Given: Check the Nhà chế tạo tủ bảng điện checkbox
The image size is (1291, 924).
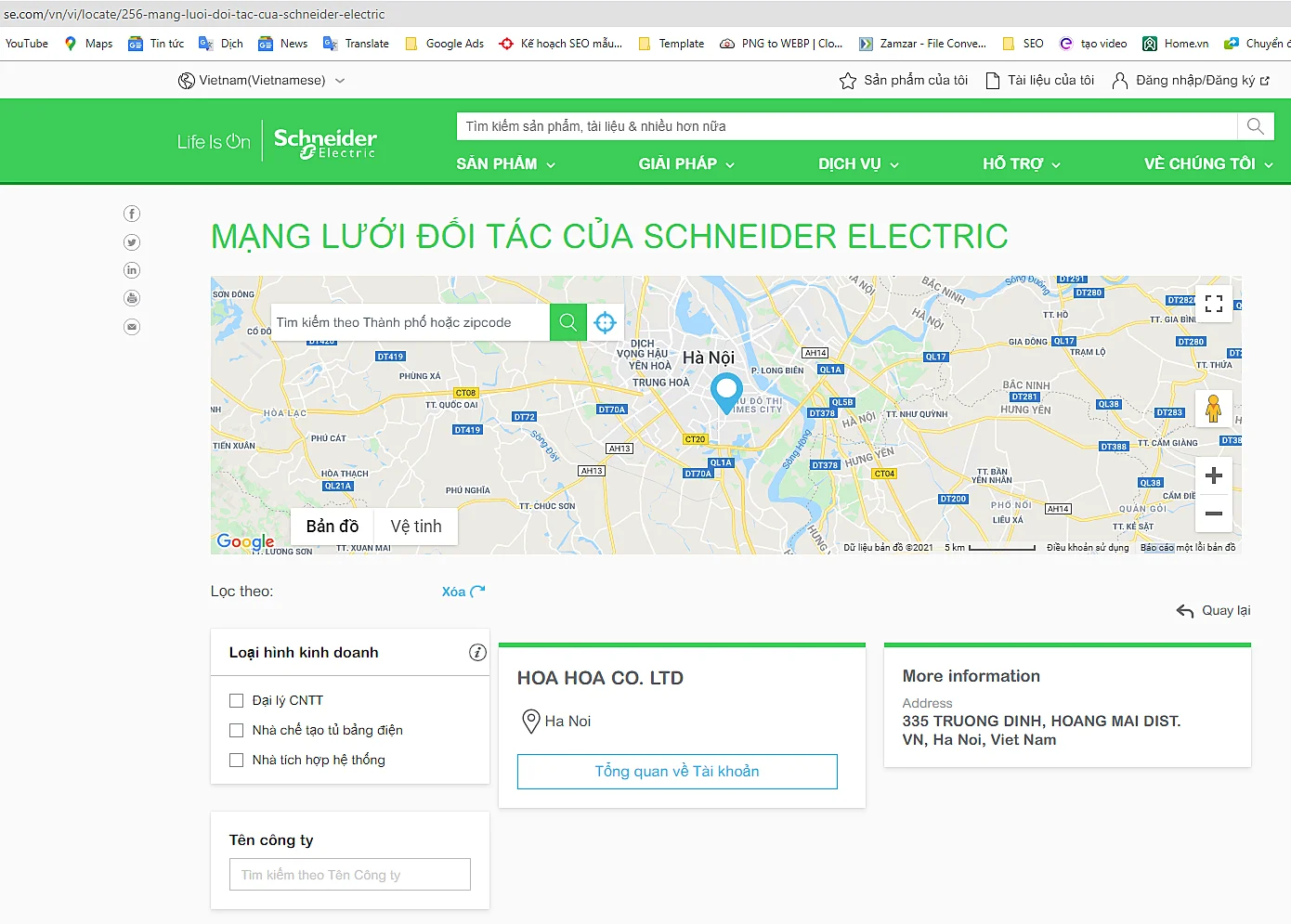Looking at the screenshot, I should pos(236,730).
